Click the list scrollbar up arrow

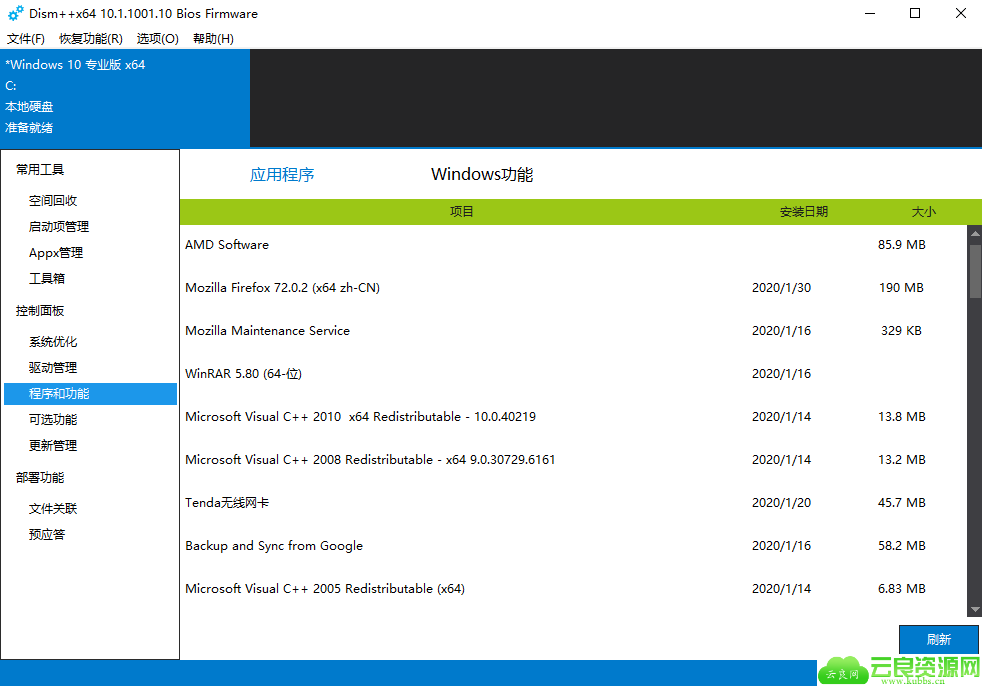975,233
